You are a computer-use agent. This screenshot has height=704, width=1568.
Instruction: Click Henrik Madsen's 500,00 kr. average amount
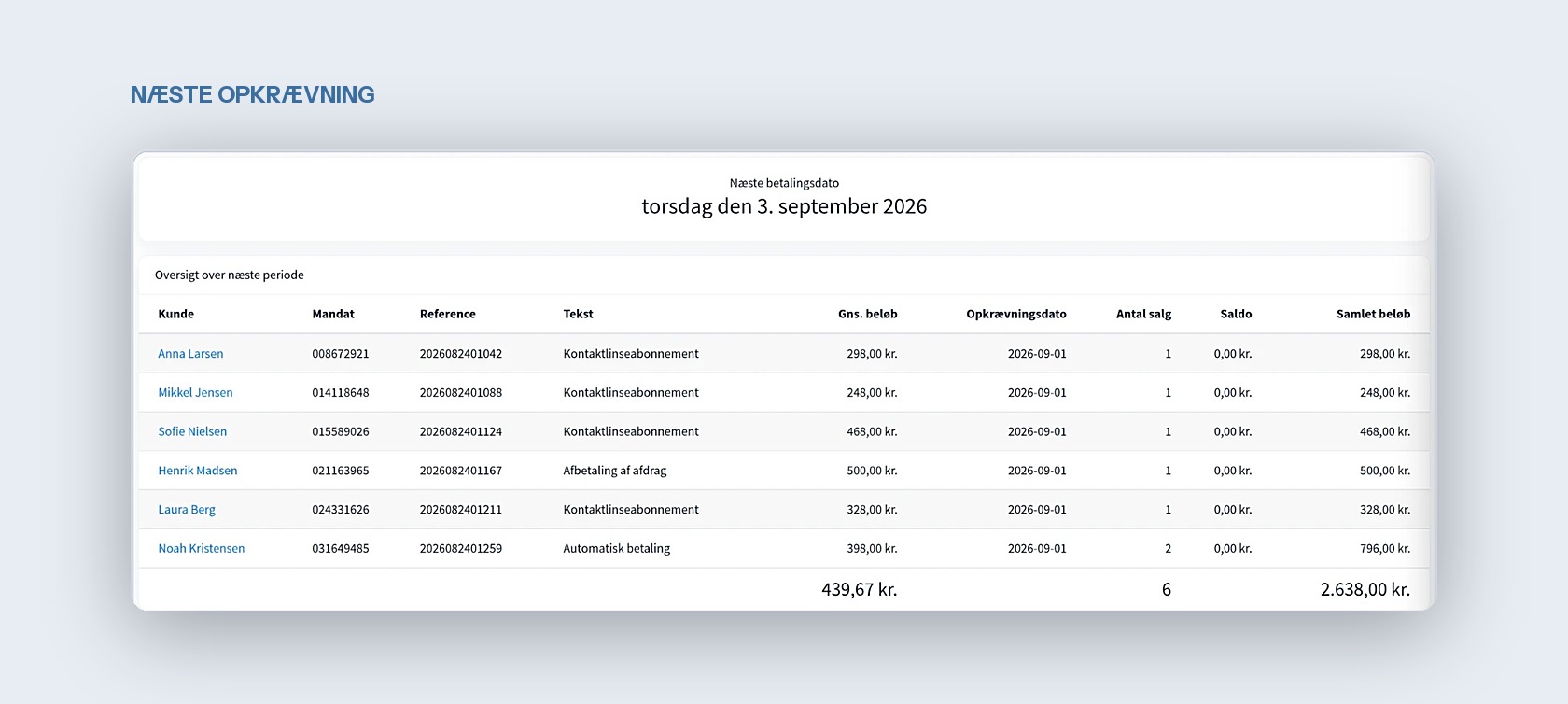click(x=872, y=471)
